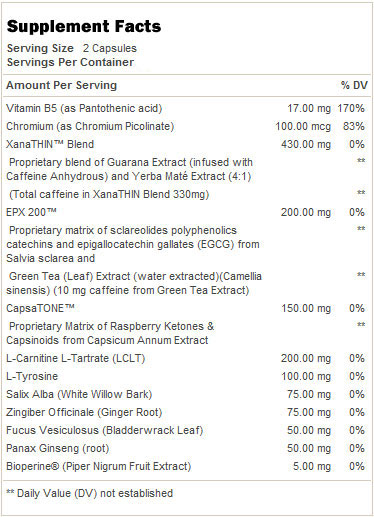Select the Vitamin B5 Pantothenic acid row

185,108
